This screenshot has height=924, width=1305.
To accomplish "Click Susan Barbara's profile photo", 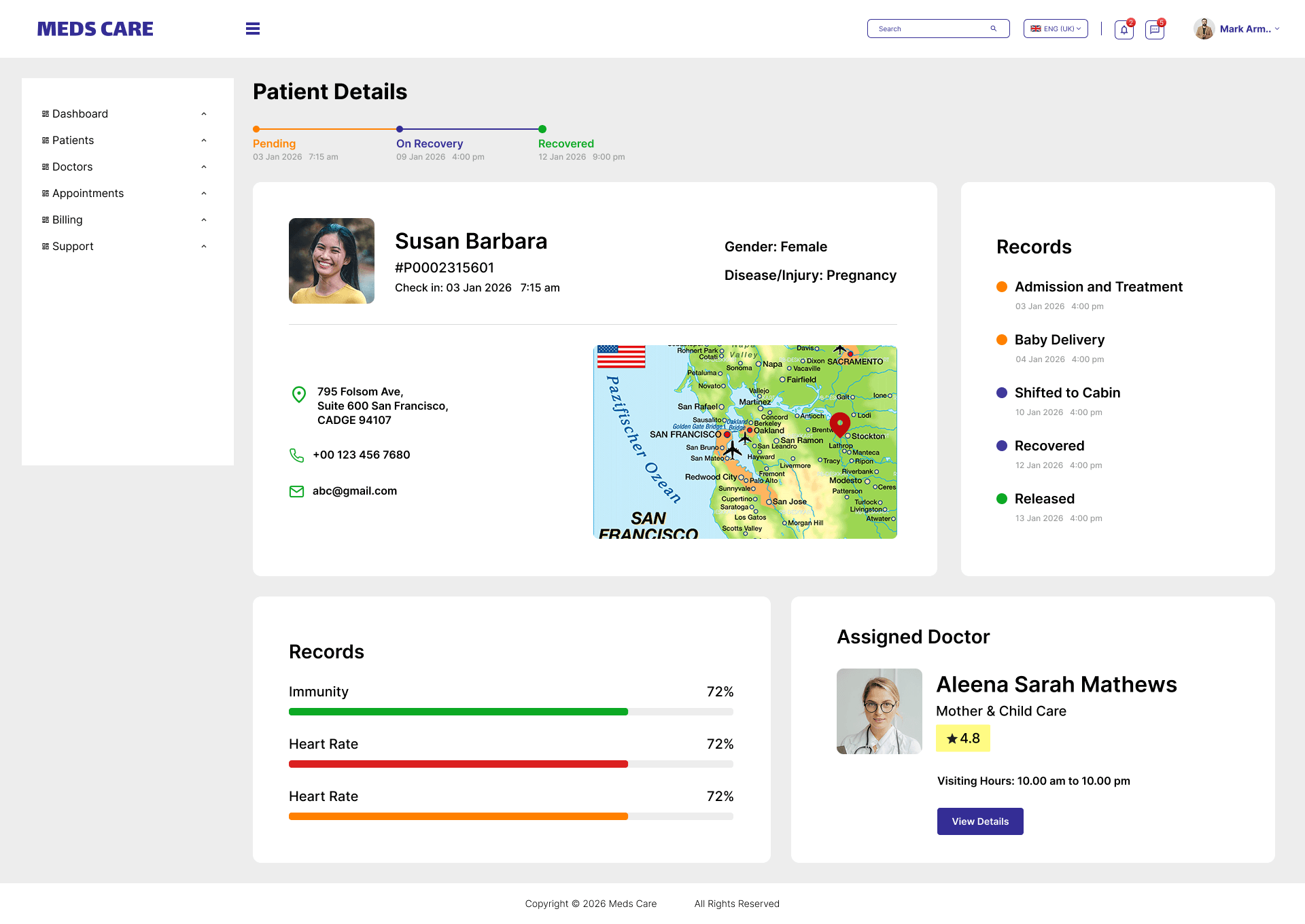I will [x=331, y=260].
